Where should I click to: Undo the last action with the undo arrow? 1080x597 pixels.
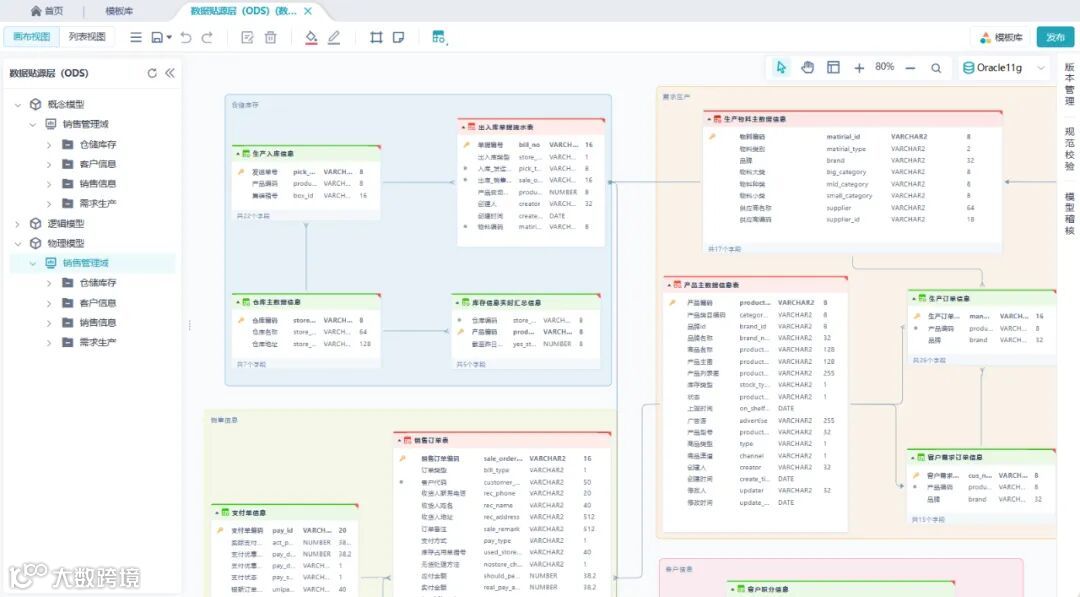(x=186, y=37)
